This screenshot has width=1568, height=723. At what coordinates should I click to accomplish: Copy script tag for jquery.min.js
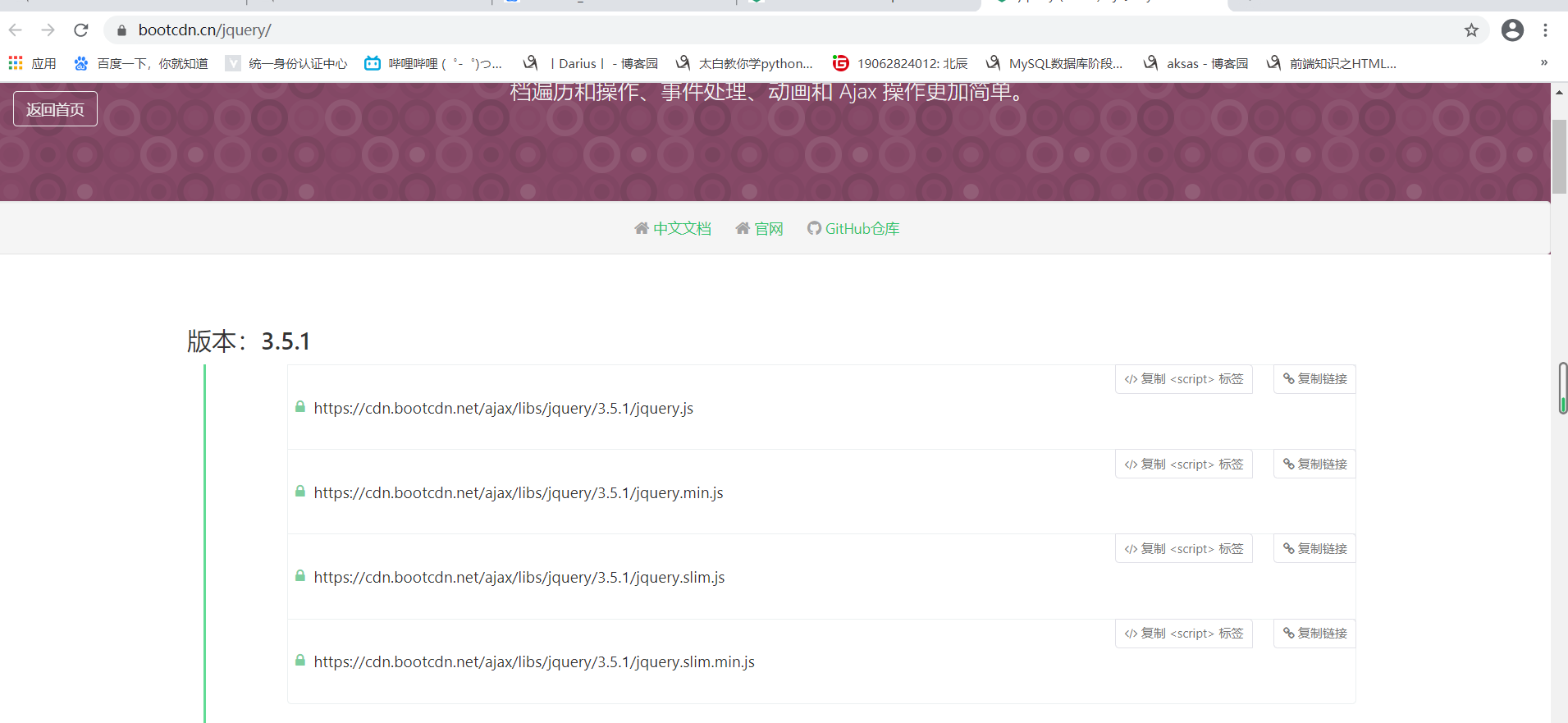point(1183,464)
